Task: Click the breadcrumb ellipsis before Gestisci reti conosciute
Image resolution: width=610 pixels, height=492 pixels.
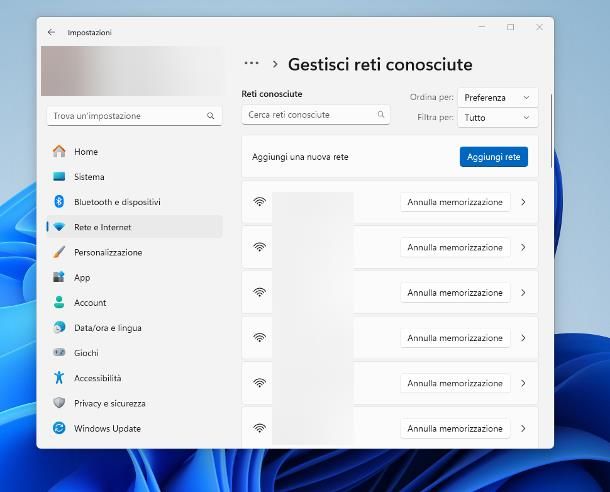Action: (251, 63)
